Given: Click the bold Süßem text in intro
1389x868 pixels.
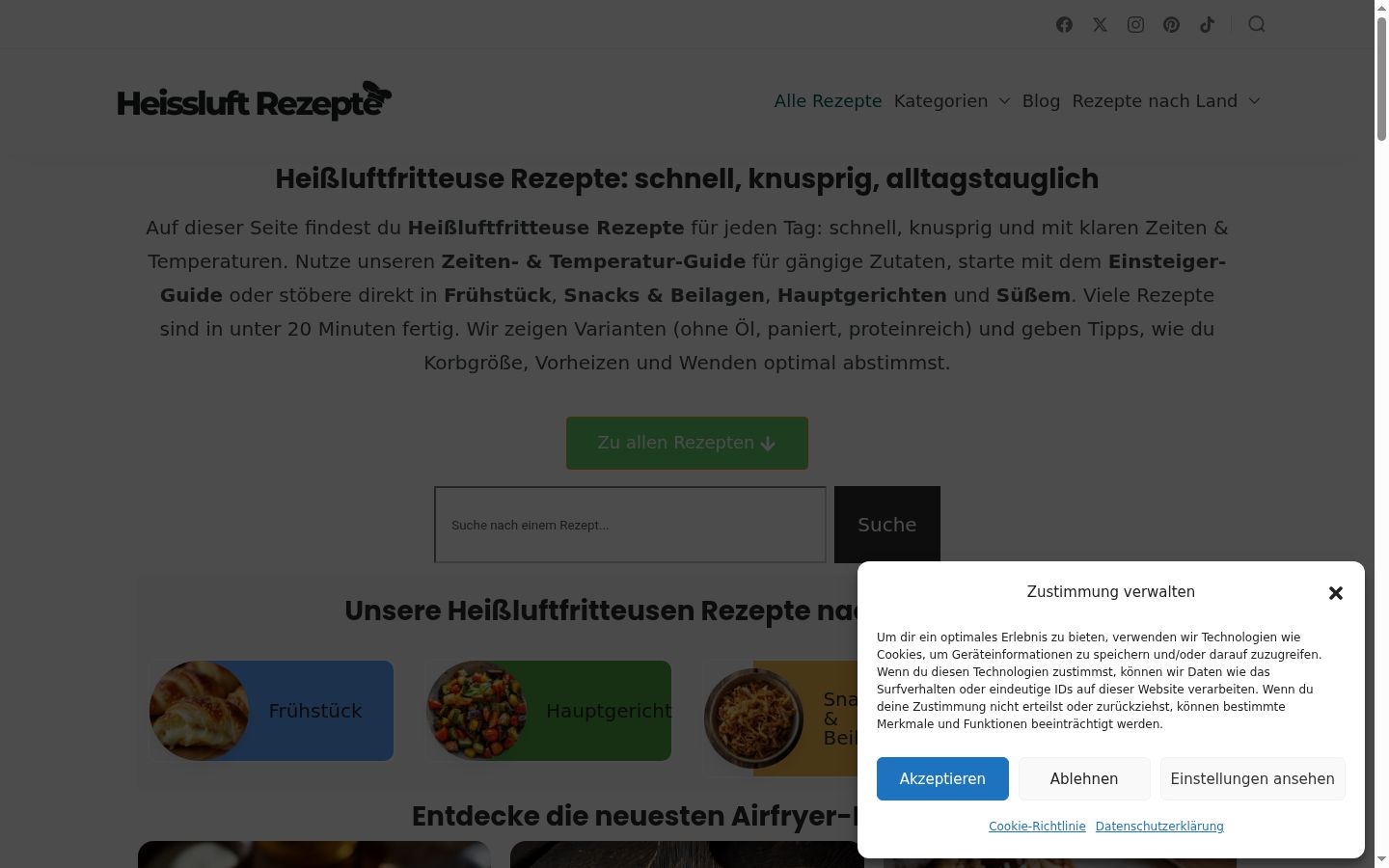Looking at the screenshot, I should pyautogui.click(x=1033, y=295).
